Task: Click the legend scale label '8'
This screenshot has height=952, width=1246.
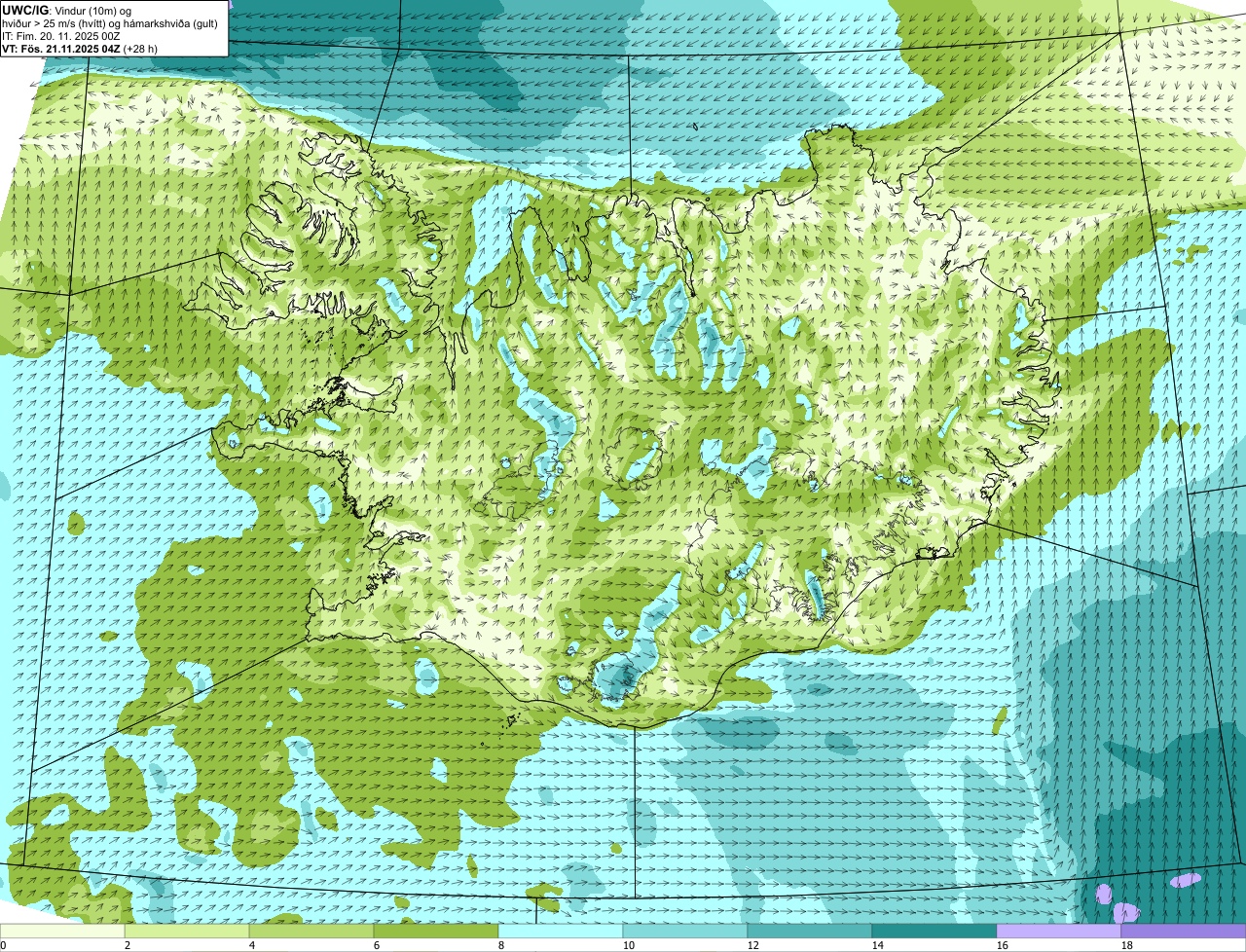Action: [x=501, y=945]
